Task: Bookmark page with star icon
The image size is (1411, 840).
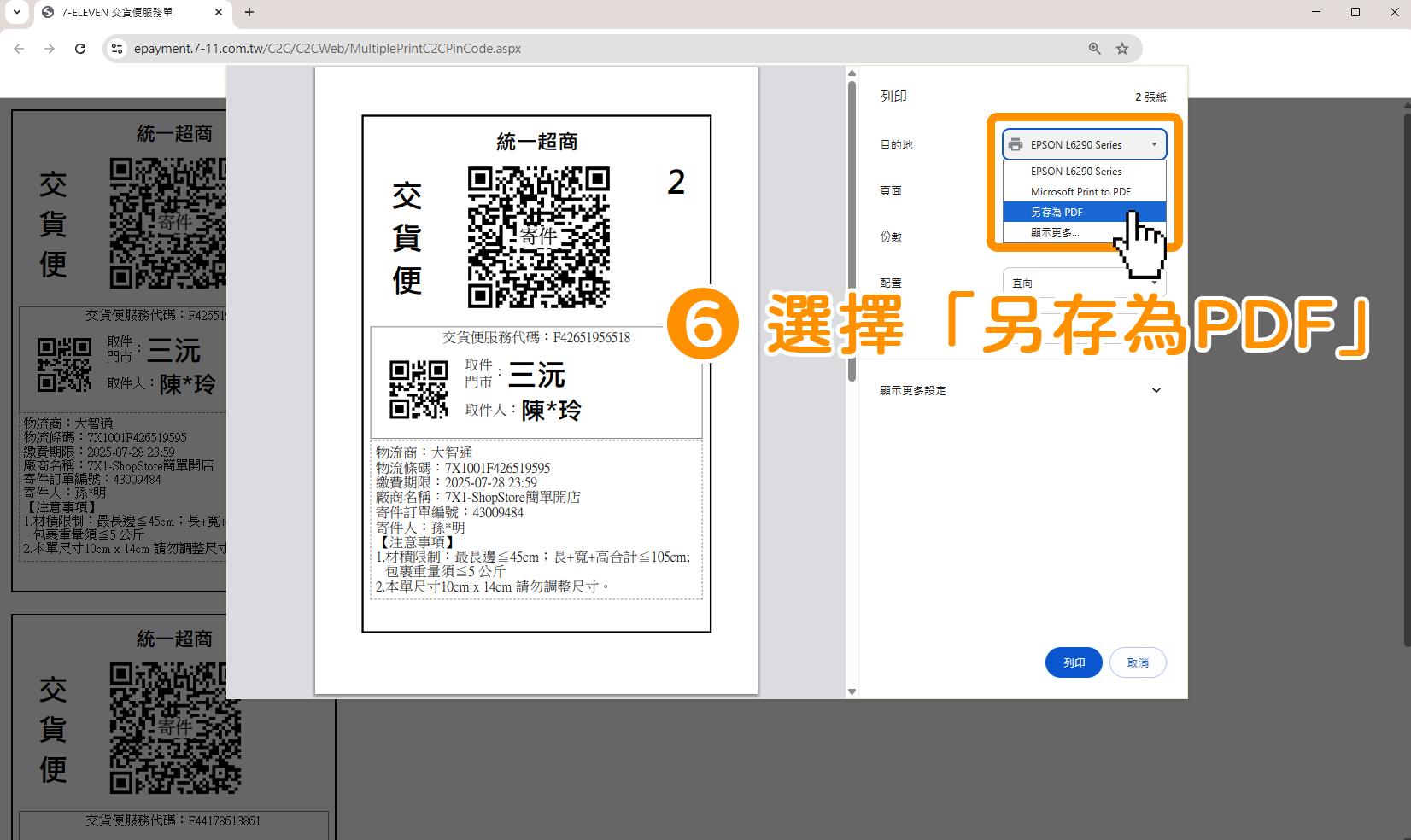Action: coord(1122,49)
